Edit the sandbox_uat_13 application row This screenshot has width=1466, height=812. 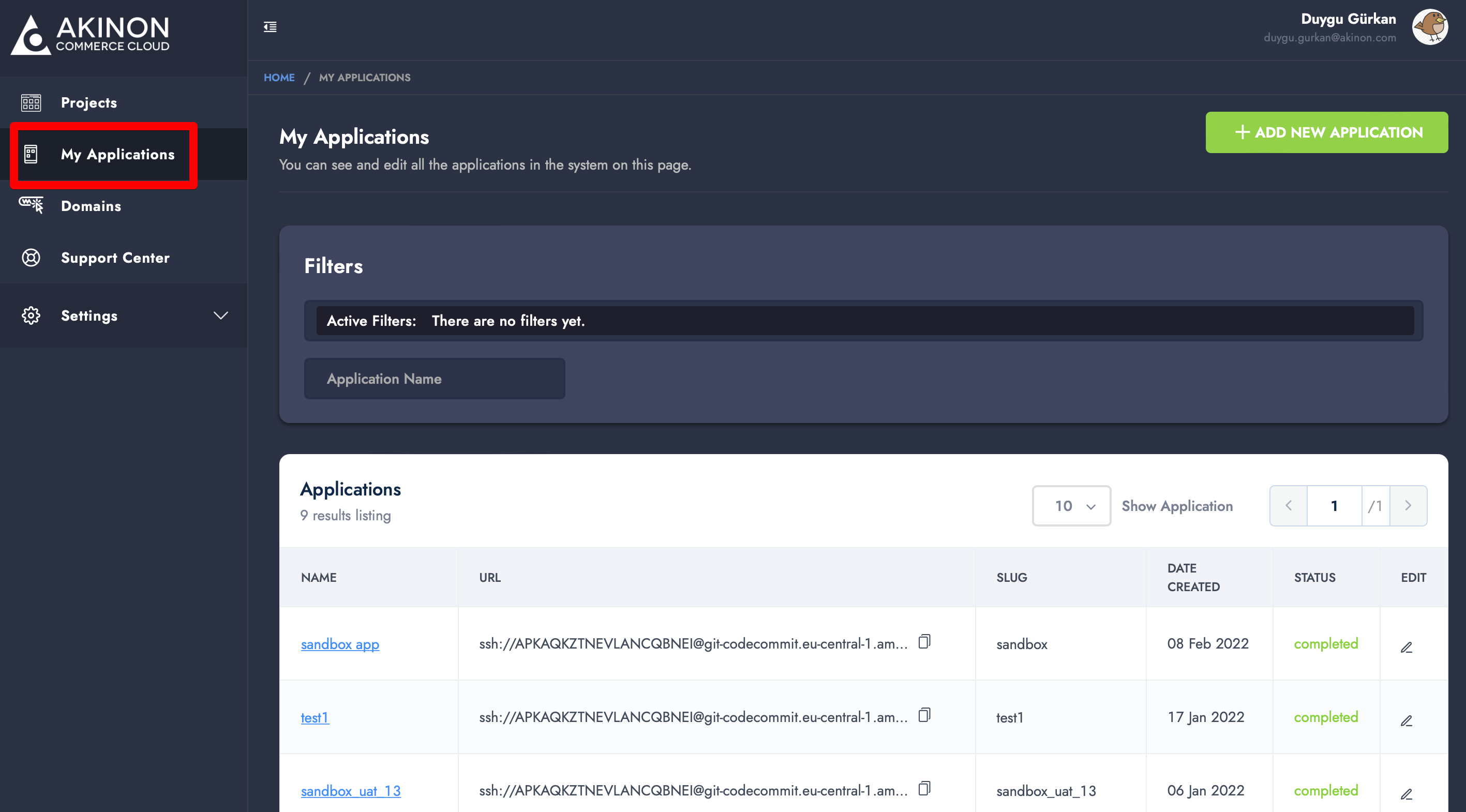coord(1406,794)
